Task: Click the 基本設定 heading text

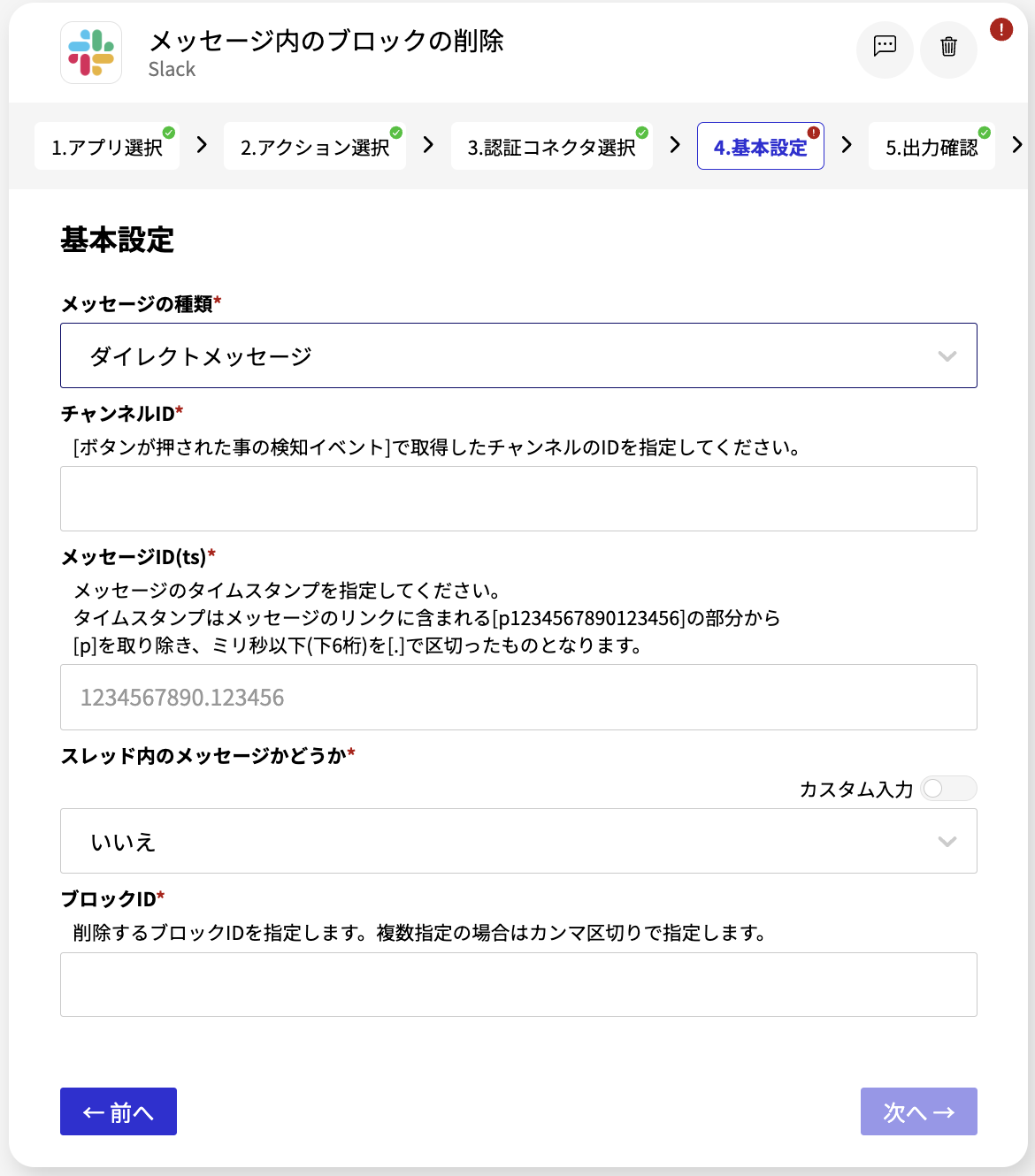Action: [x=117, y=240]
